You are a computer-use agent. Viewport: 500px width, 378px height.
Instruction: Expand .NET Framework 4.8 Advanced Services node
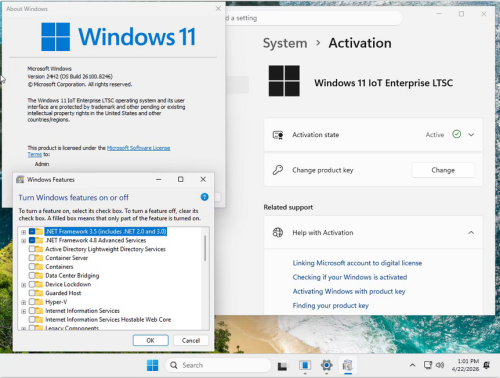23,241
